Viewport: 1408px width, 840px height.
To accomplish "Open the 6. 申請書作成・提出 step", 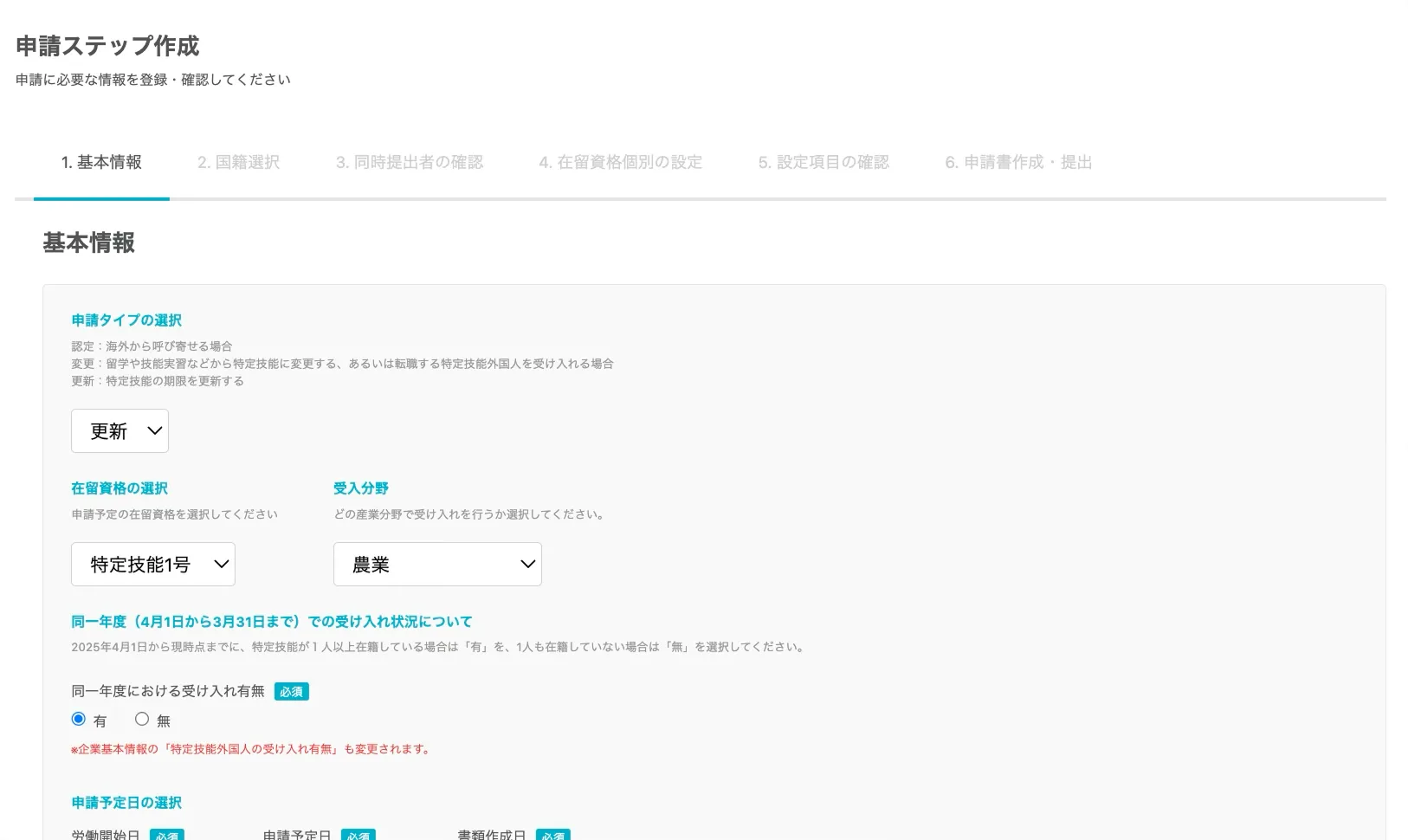I will 1018,162.
